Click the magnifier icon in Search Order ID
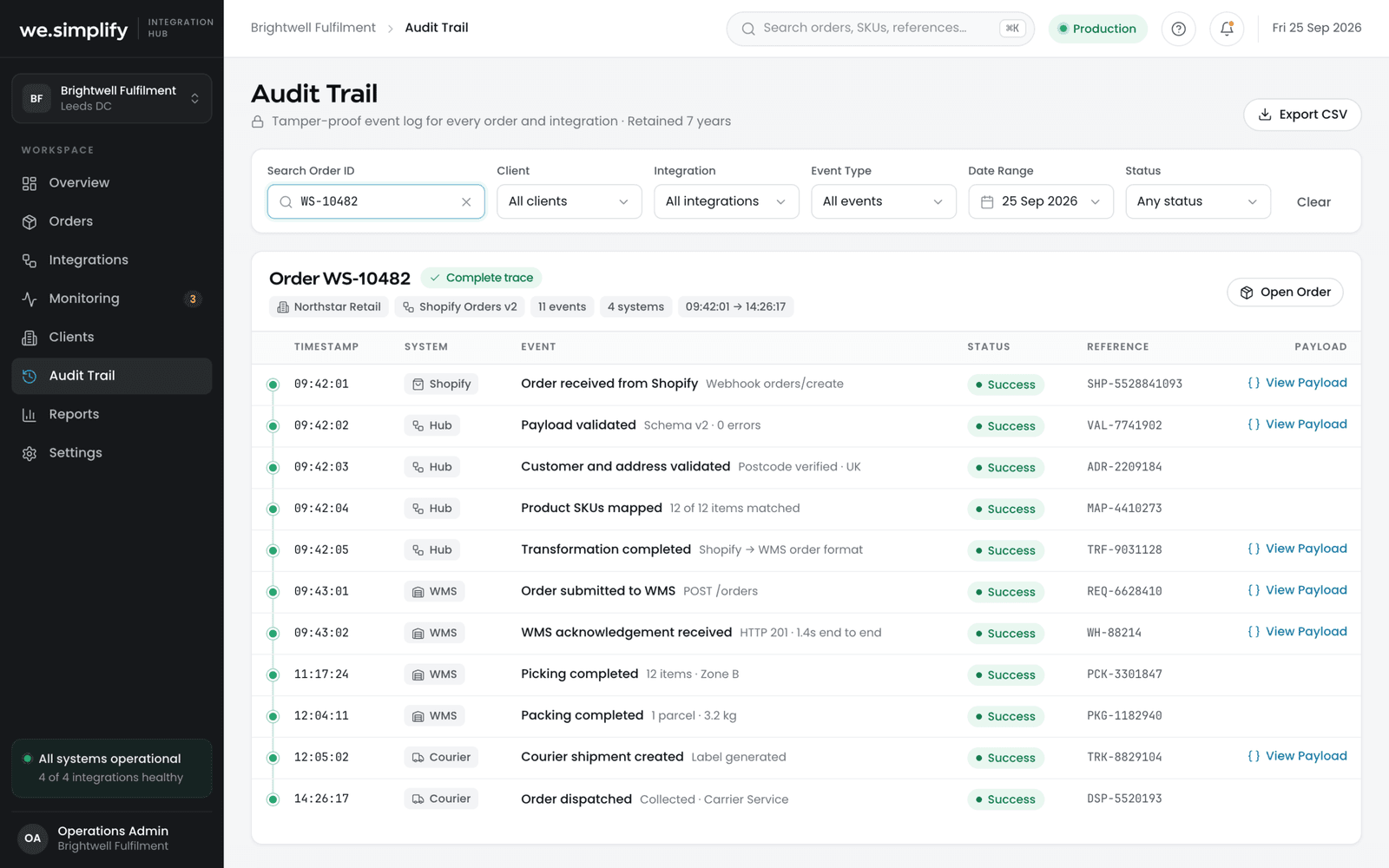Image resolution: width=1389 pixels, height=868 pixels. tap(286, 202)
